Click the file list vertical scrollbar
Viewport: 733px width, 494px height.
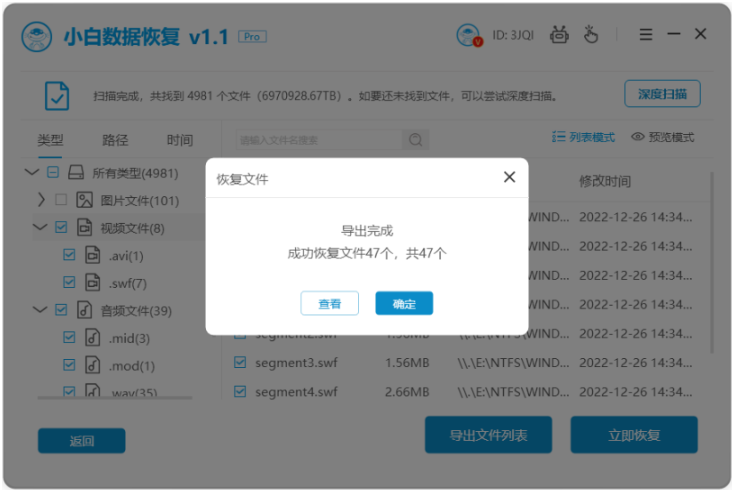(711, 263)
